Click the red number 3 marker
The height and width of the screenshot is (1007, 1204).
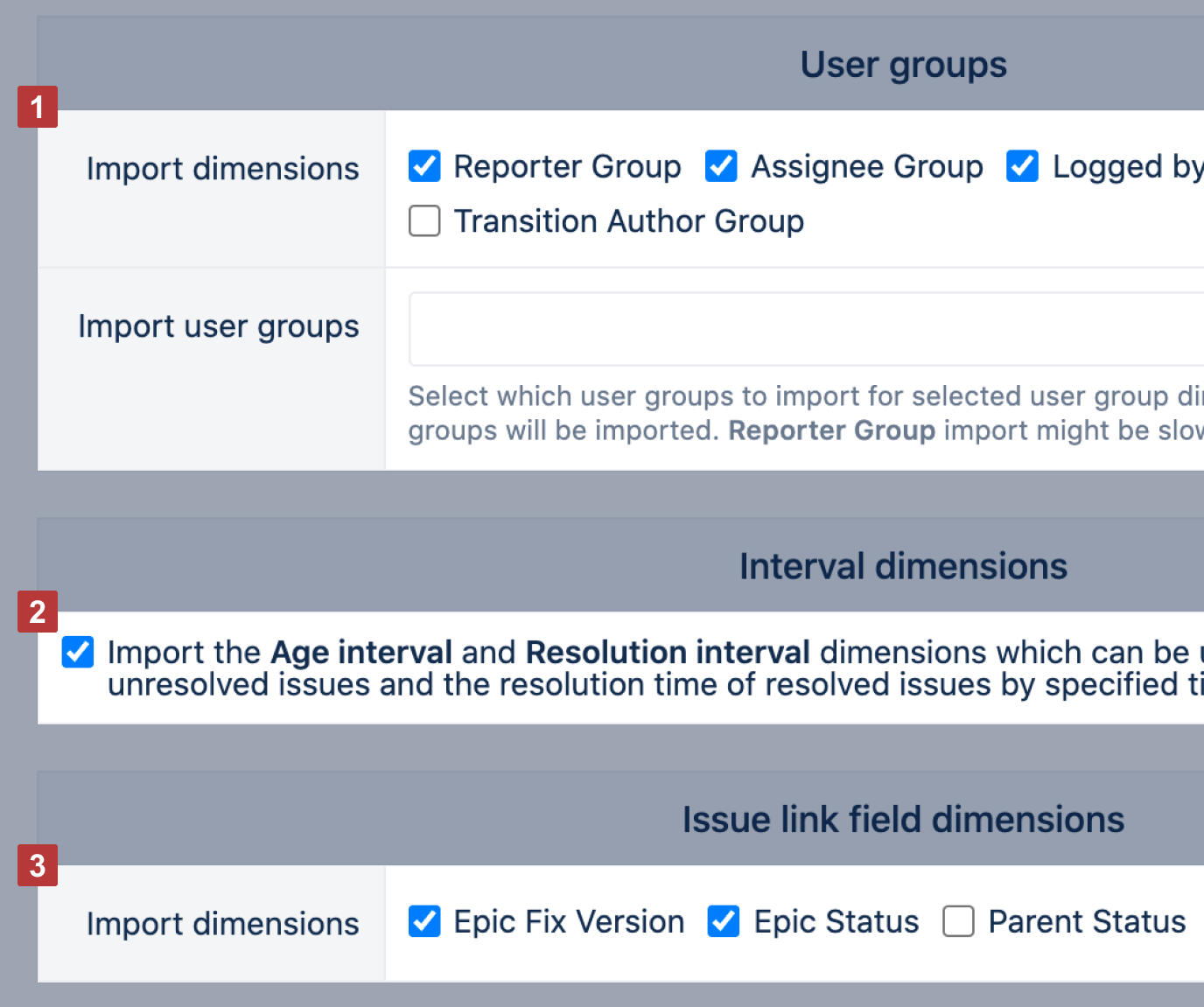[x=38, y=865]
